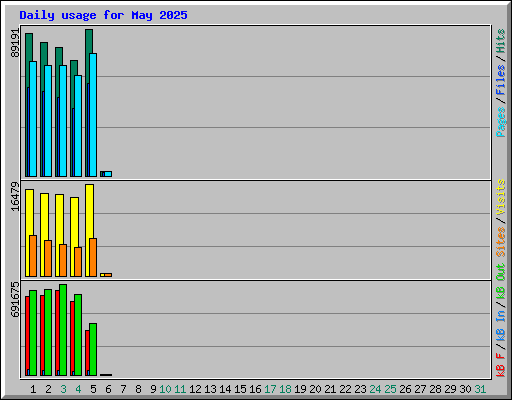512x400 pixels.
Task: Click day 30 on the x-axis
Action: 465,389
